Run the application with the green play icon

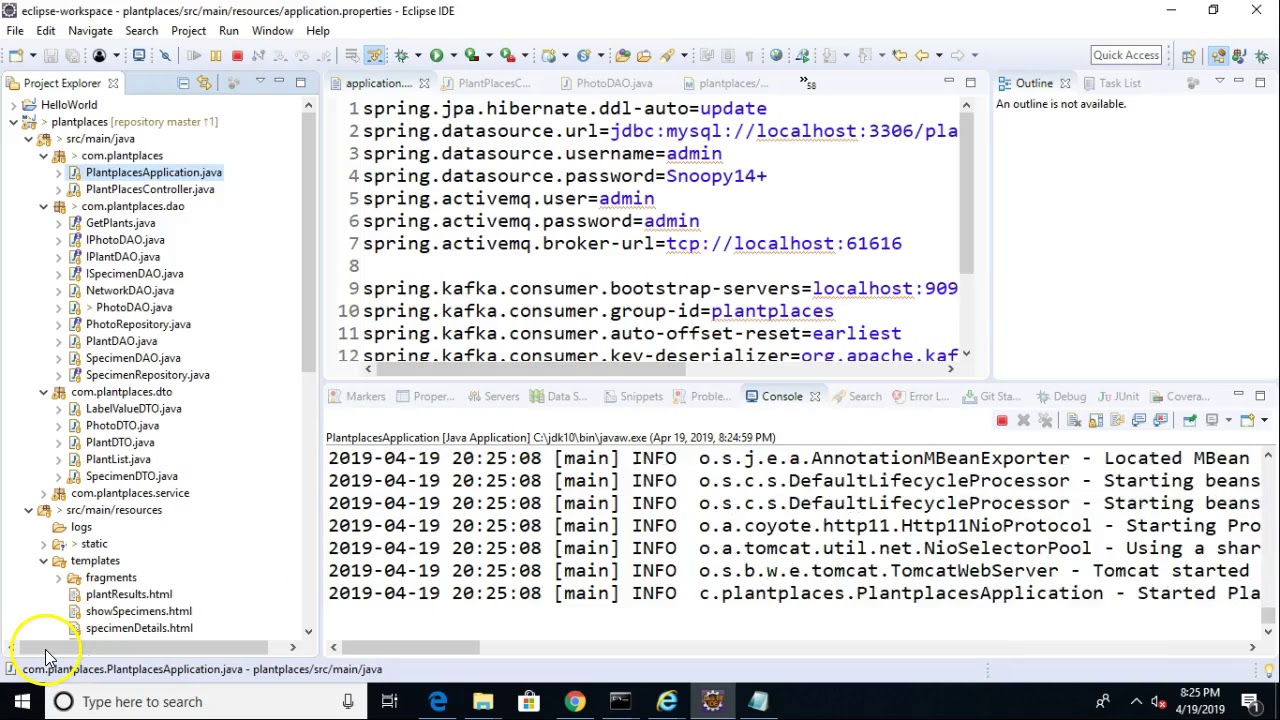point(436,55)
